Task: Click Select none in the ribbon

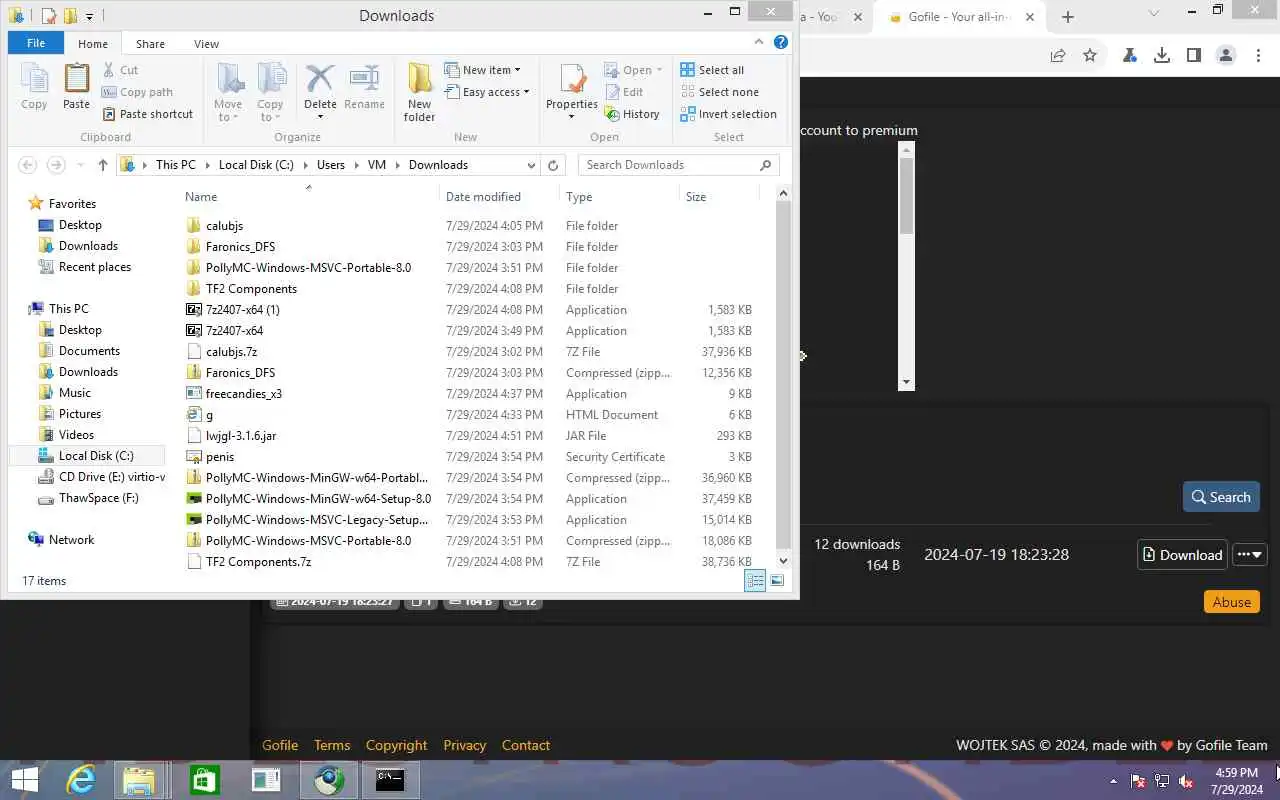Action: click(719, 92)
